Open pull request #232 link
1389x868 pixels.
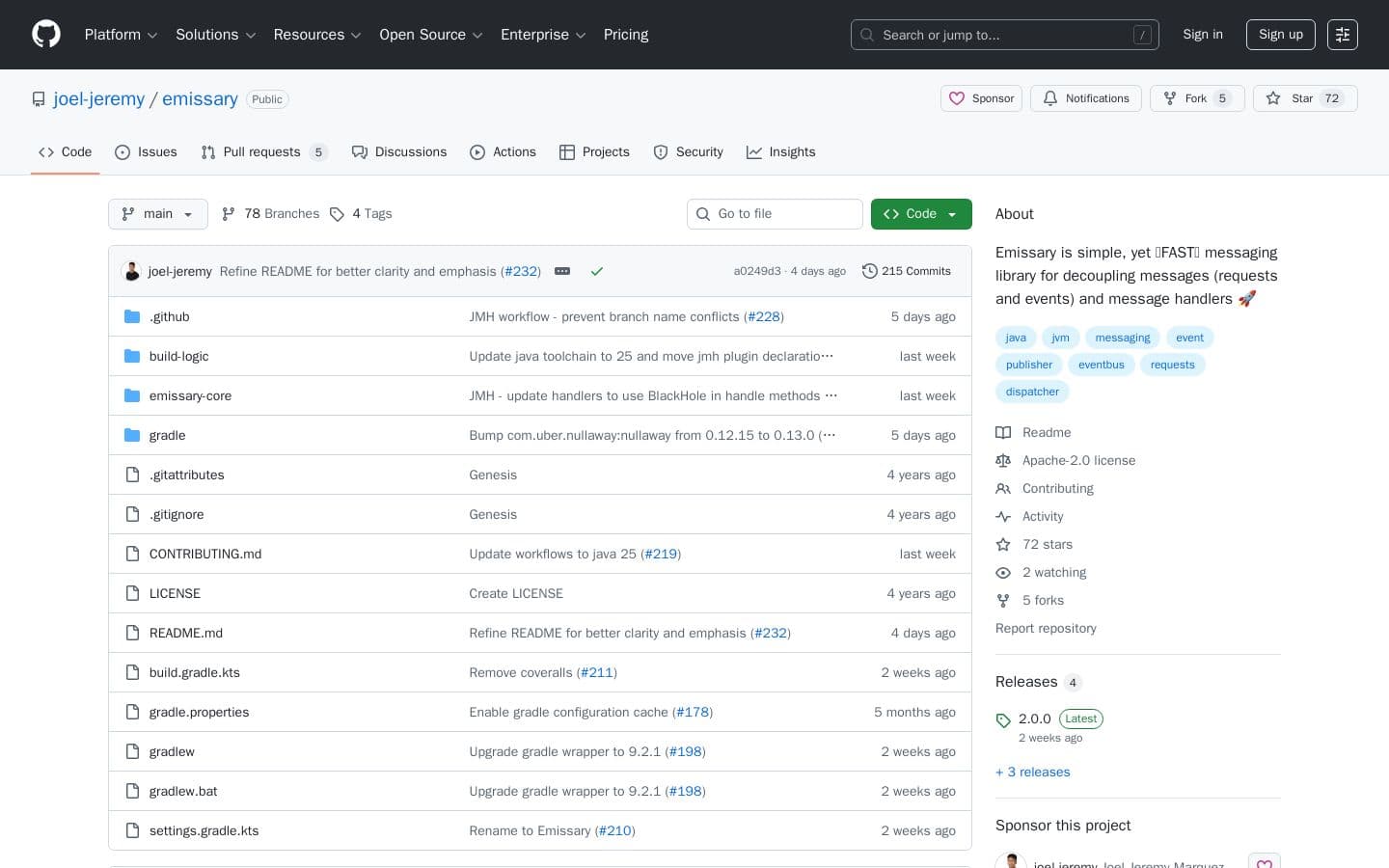tap(520, 271)
